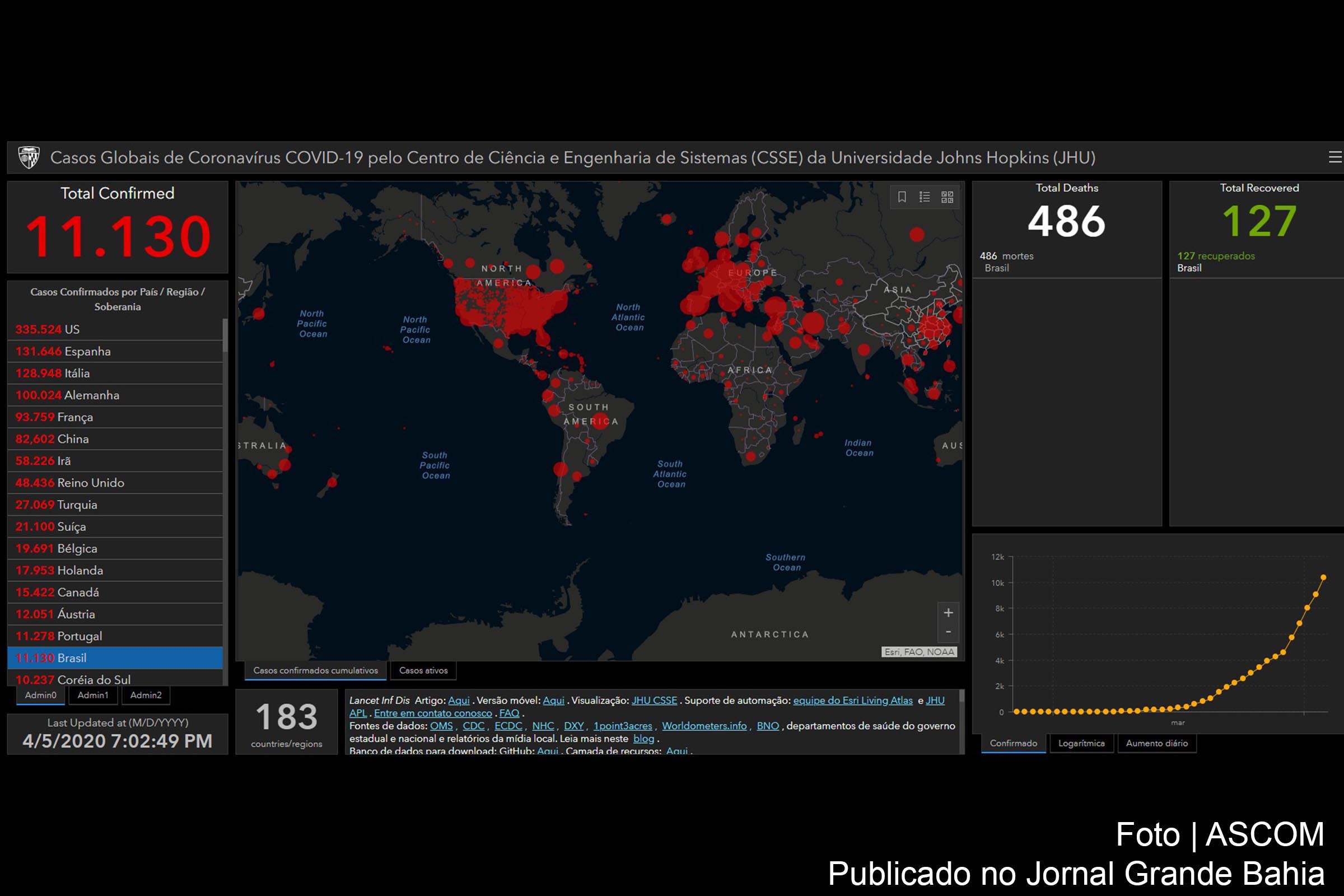Screen dimensions: 1344x896
Task: Open the Worldometers.info source link
Action: point(704,726)
